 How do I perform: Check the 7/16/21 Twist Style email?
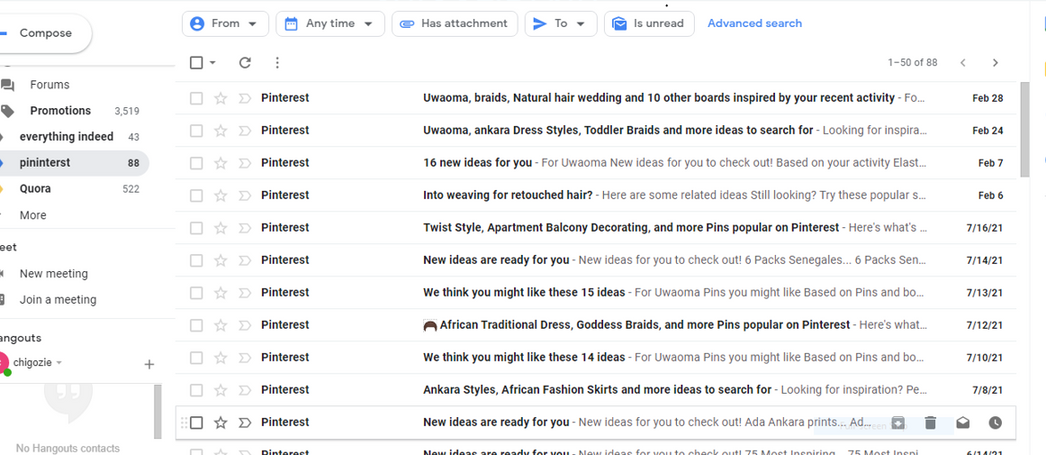tap(196, 228)
